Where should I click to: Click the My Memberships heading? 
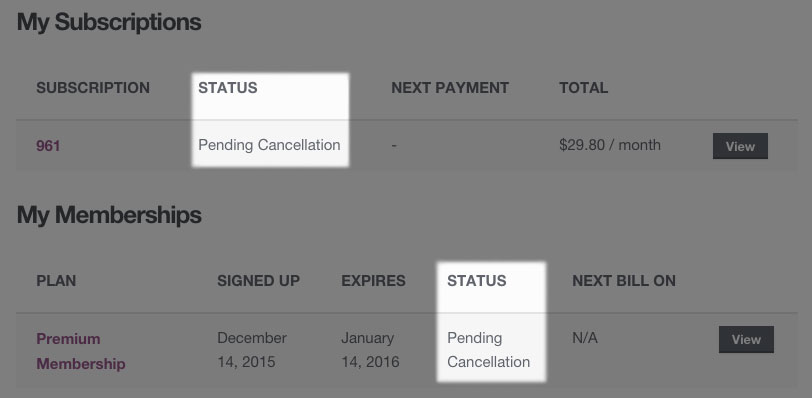[x=109, y=215]
